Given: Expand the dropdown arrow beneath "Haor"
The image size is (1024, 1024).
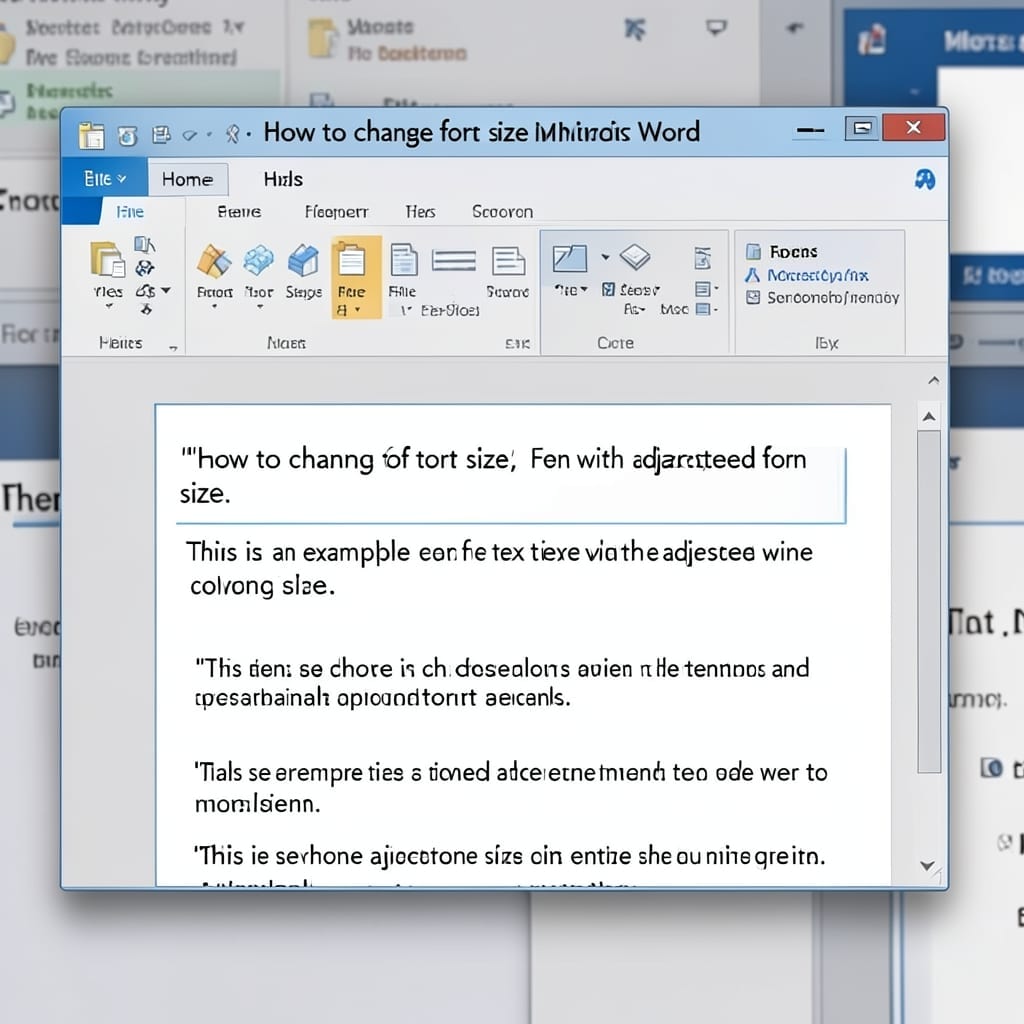Looking at the screenshot, I should [x=259, y=306].
